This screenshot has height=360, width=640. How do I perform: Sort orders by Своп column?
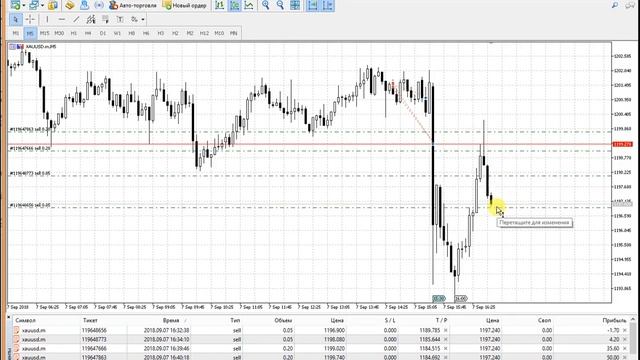(x=544, y=320)
